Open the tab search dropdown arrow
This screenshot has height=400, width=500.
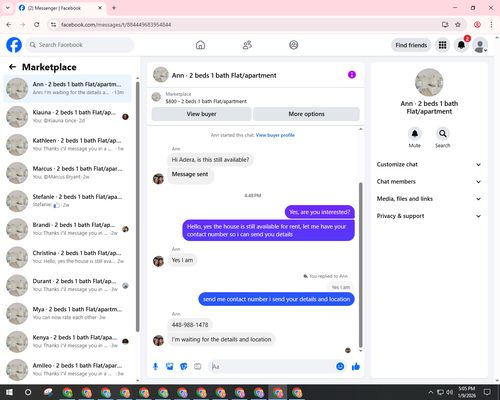pyautogui.click(x=8, y=8)
